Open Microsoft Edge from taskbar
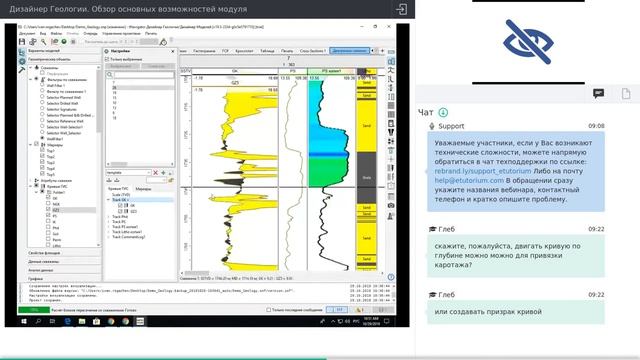 click(67, 321)
